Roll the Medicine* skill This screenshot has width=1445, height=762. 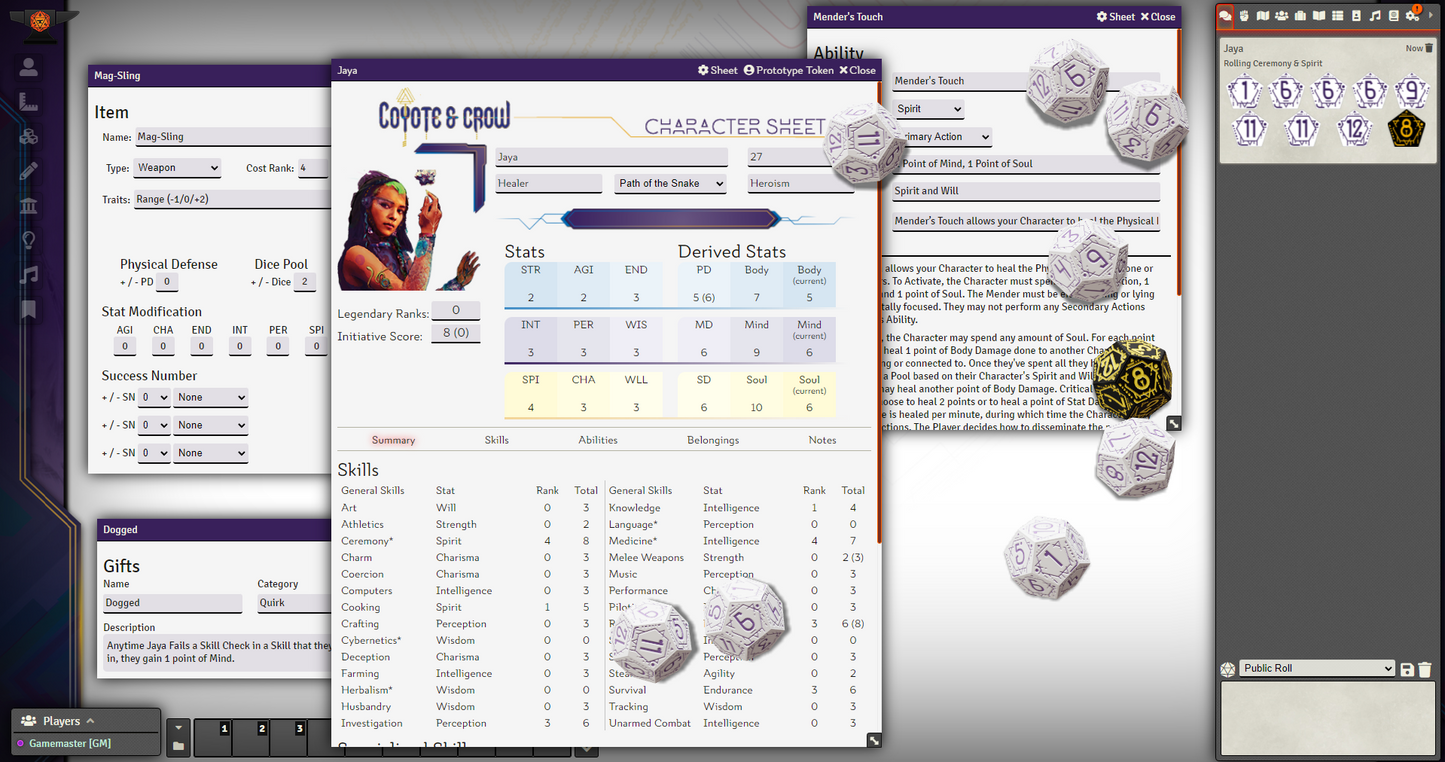[633, 541]
